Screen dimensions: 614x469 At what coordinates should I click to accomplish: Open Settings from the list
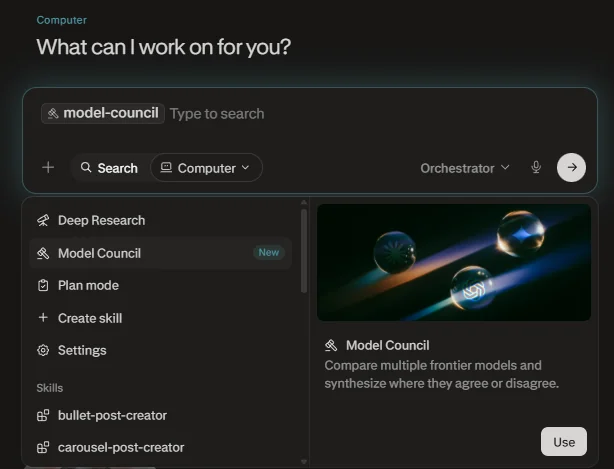(x=161, y=350)
